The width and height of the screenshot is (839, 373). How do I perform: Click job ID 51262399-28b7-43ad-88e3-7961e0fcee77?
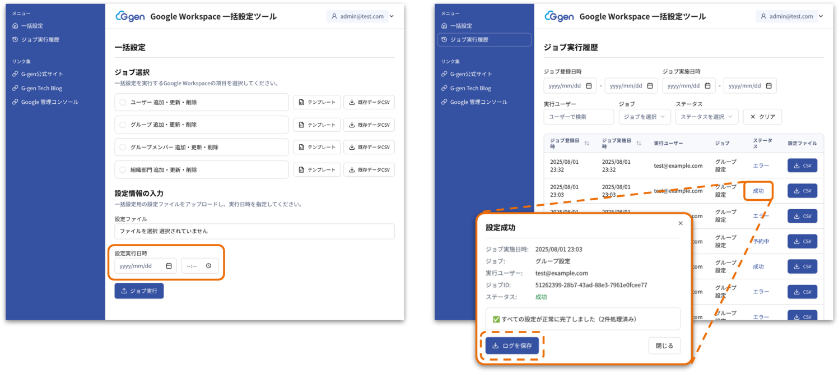591,285
